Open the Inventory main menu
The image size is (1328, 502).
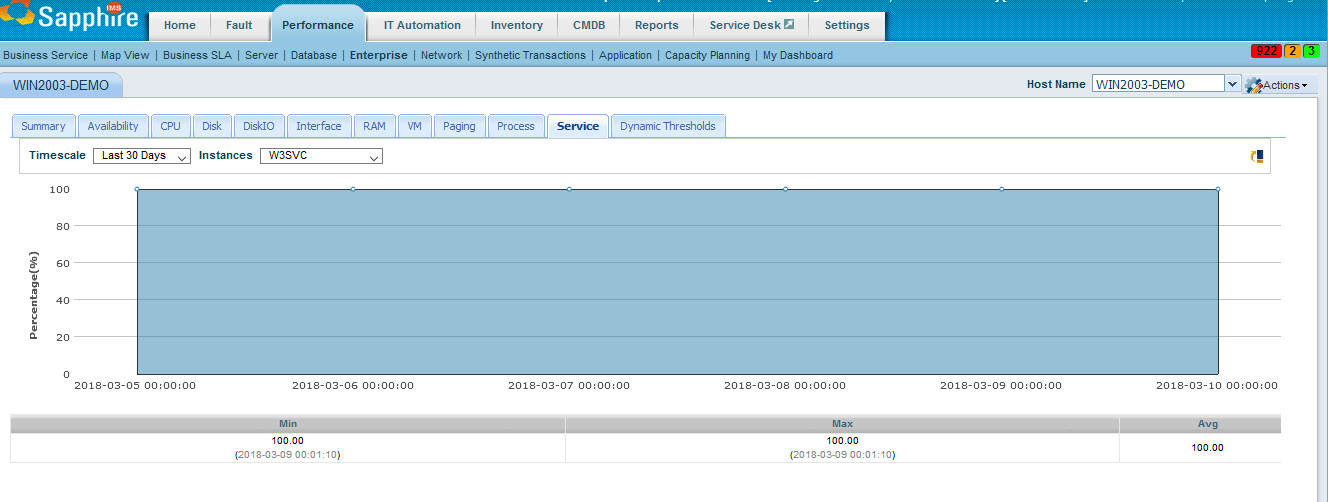coord(516,25)
